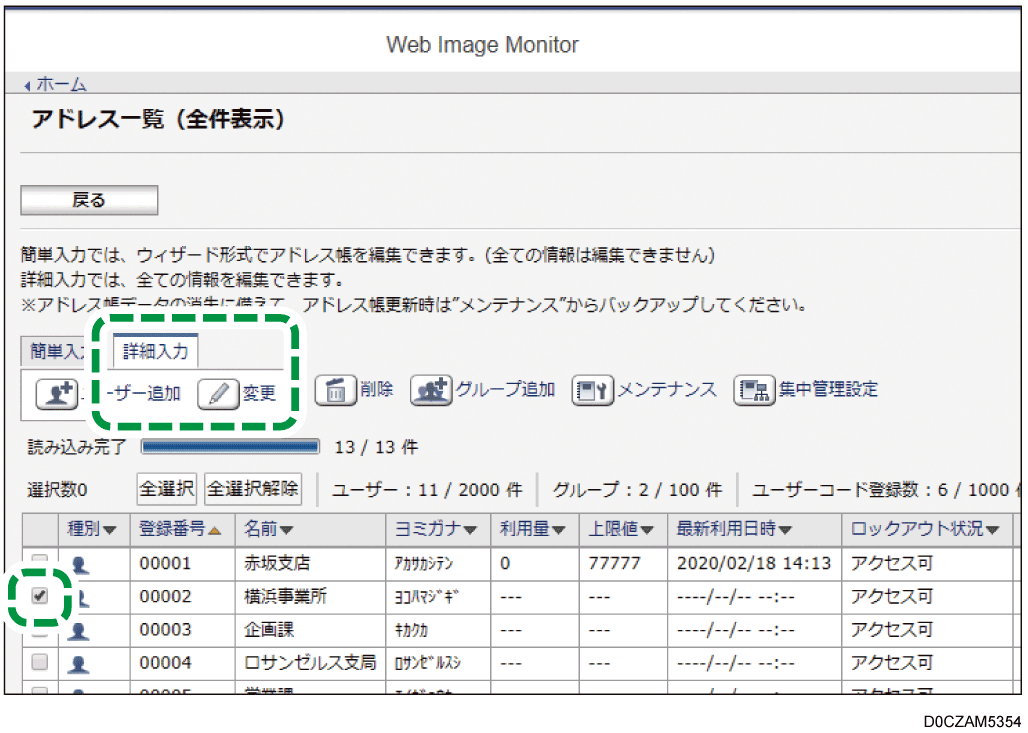Open グループ追加 to add a group
The height and width of the screenshot is (733, 1028).
pyautogui.click(x=432, y=392)
